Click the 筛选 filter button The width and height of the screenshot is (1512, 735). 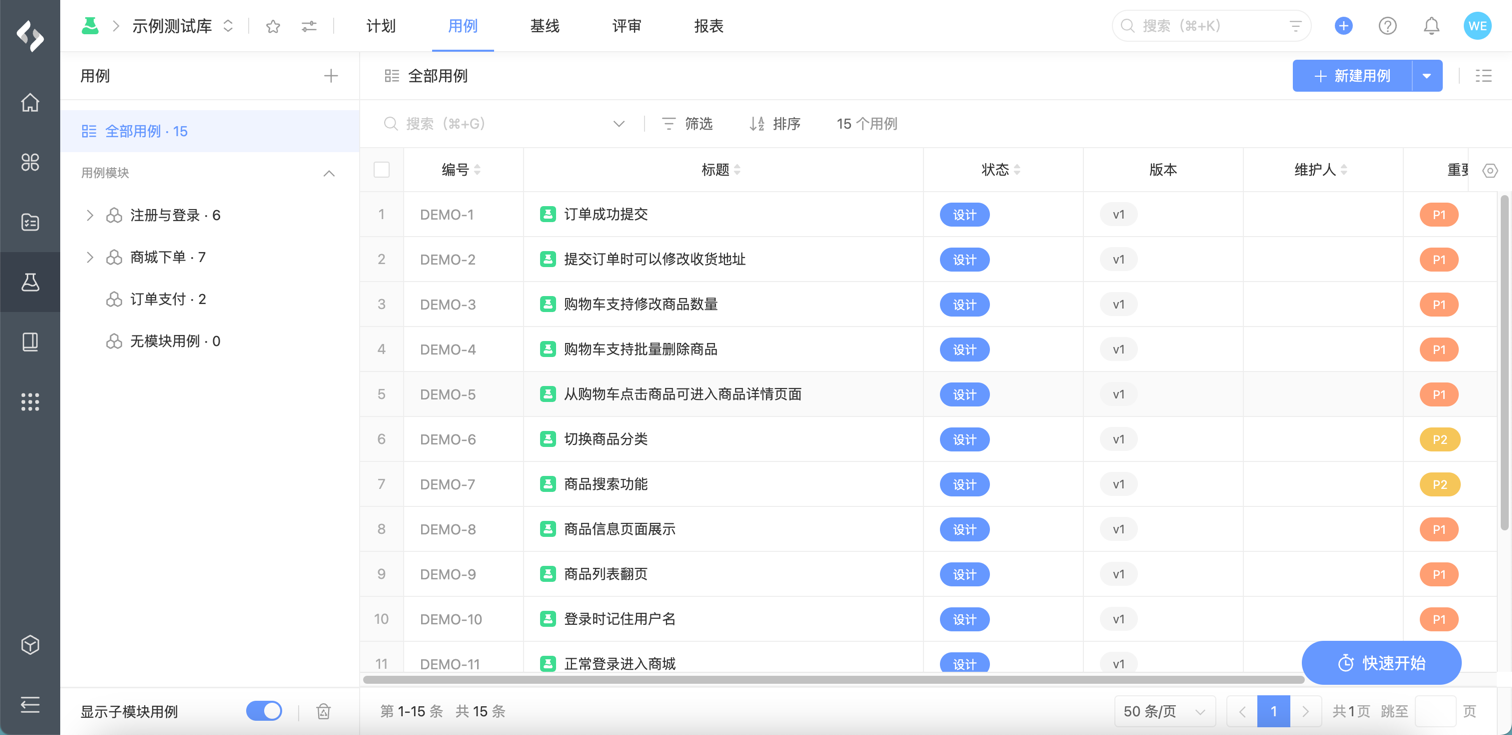pos(687,124)
